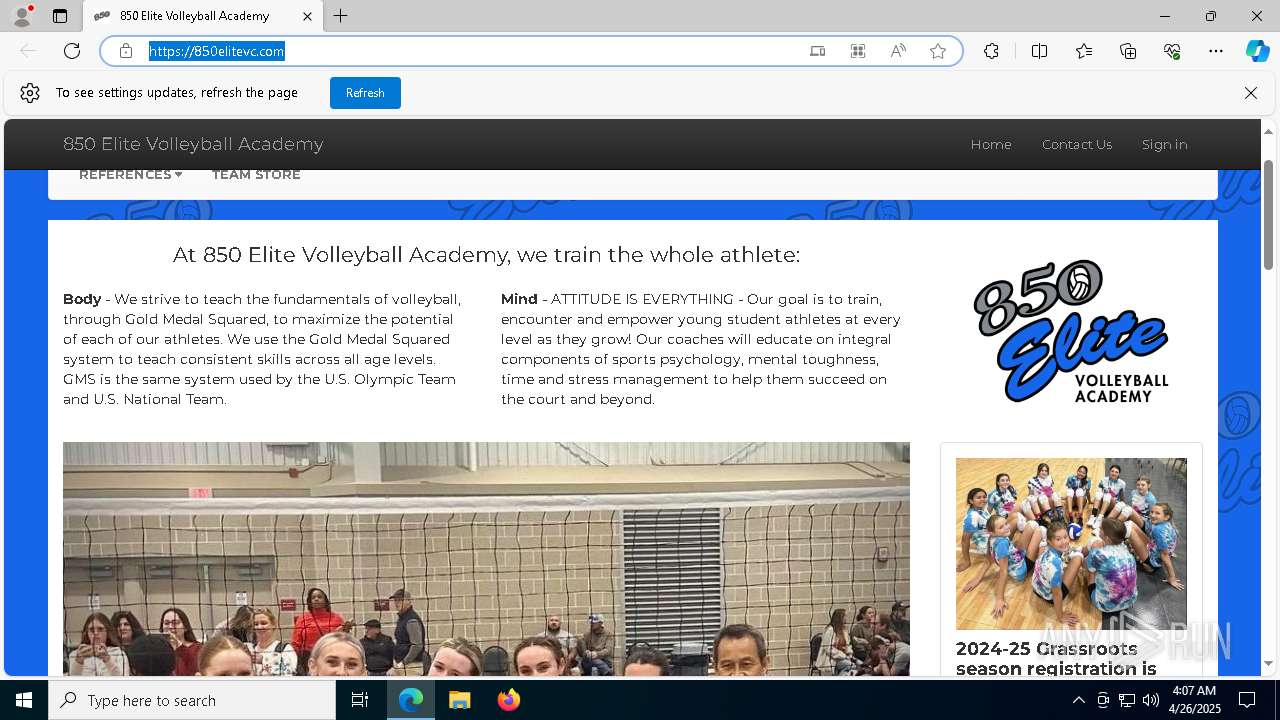Screen dimensions: 1280x720
Task: Open the Contact Us page
Action: tap(1077, 144)
